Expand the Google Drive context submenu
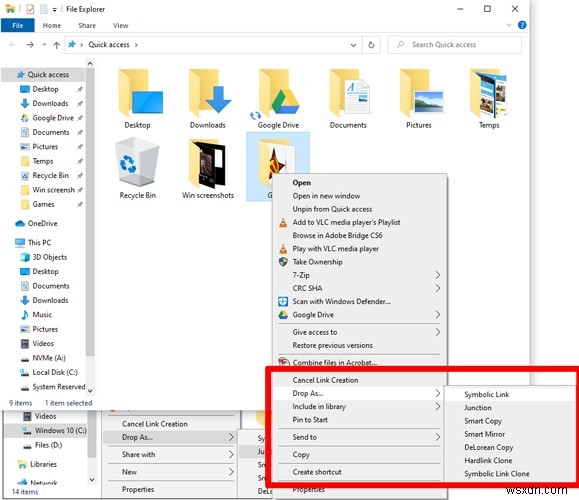The width and height of the screenshot is (579, 500). (438, 315)
